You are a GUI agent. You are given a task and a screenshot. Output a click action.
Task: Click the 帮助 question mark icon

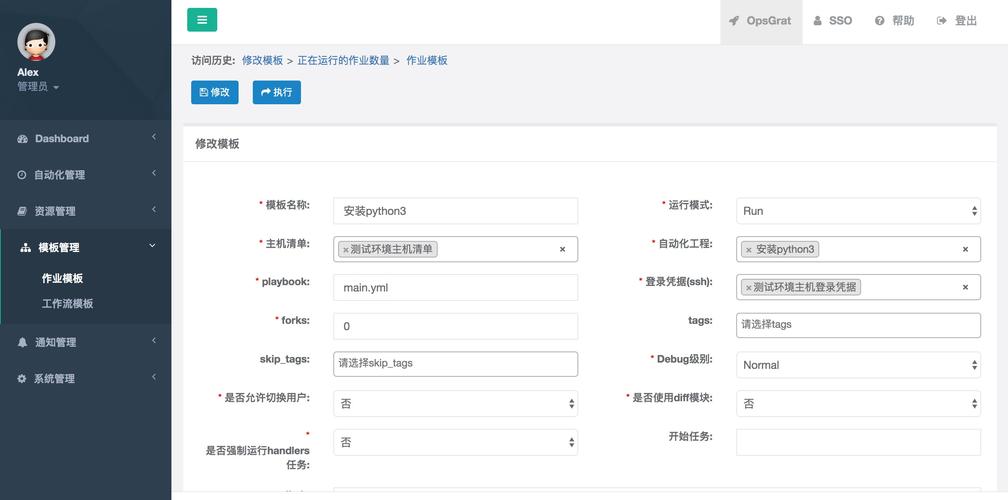pos(879,21)
